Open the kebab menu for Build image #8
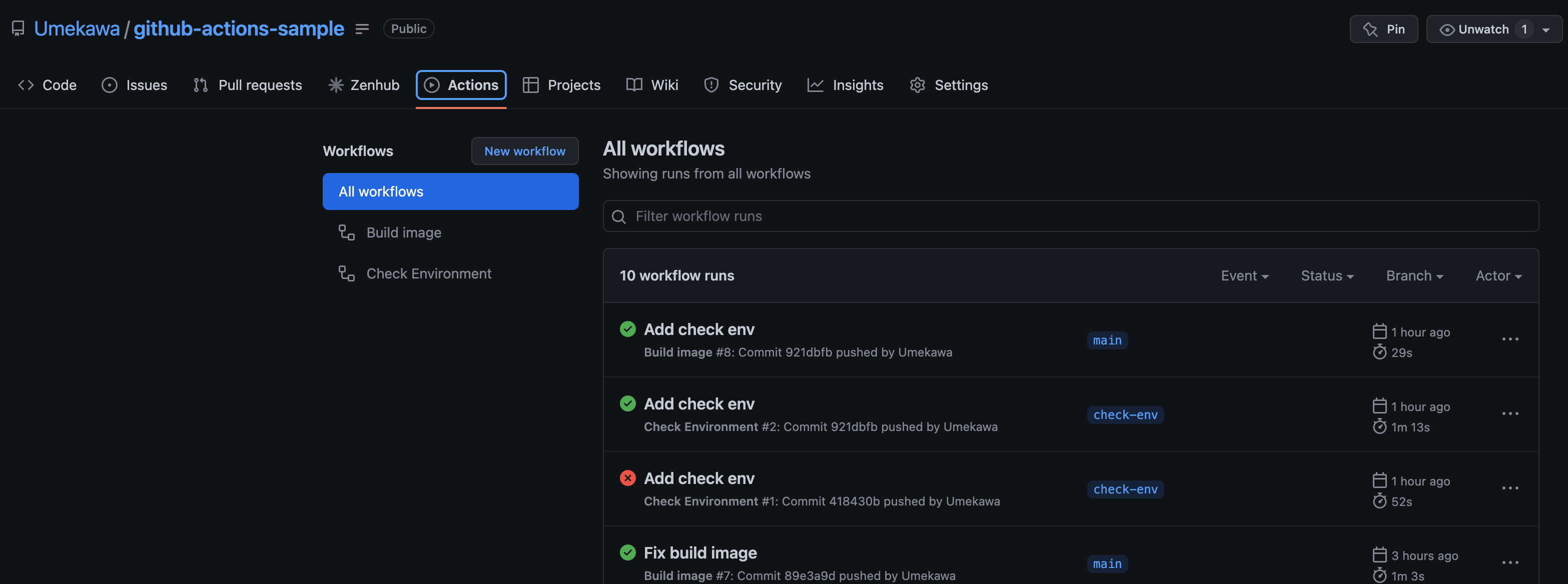 [x=1509, y=339]
